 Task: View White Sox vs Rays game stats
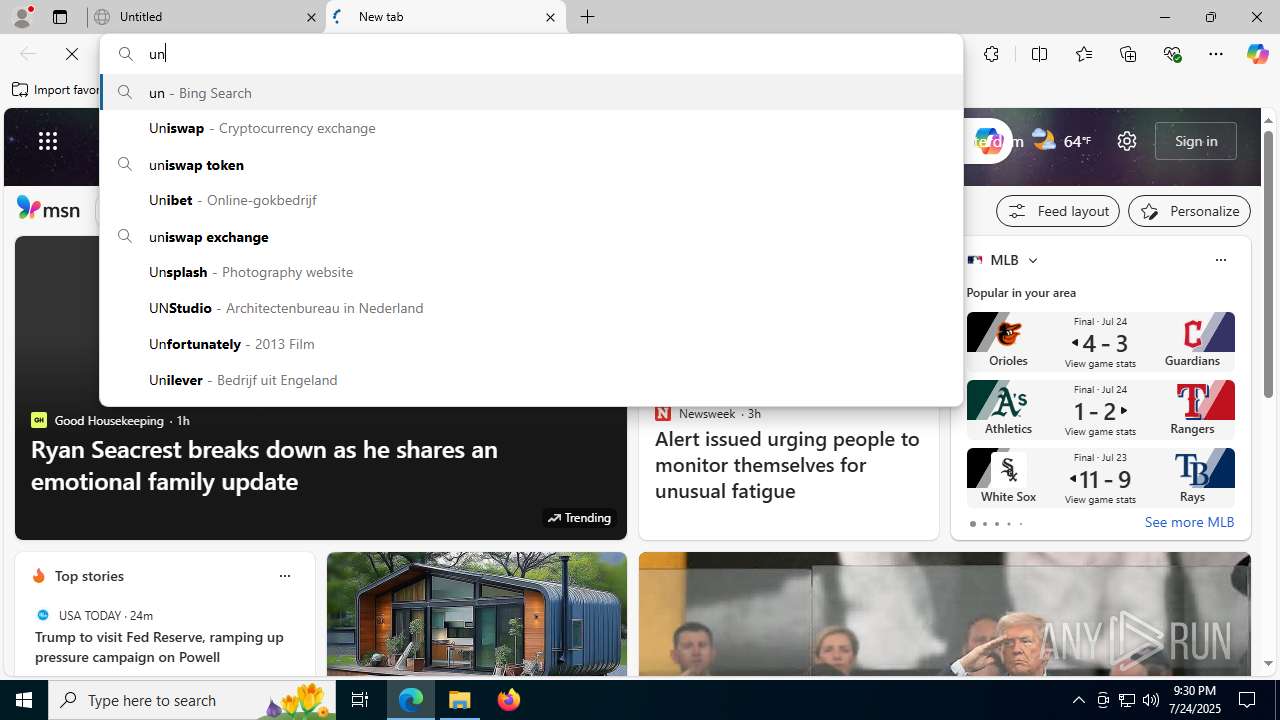pos(1100,477)
